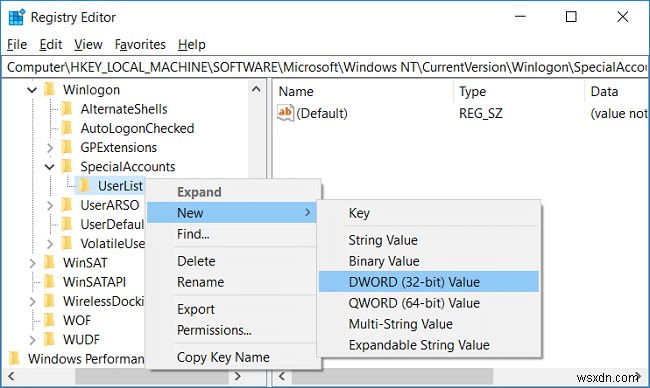This screenshot has height=388, width=650.
Task: Click the AutoLogonChecked folder icon
Action: (x=67, y=128)
